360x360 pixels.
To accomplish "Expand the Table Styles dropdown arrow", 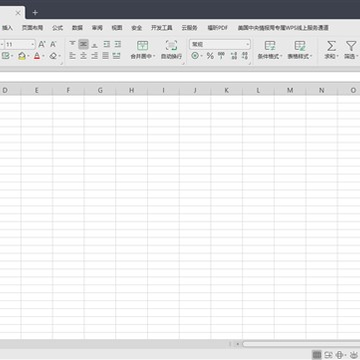I will coord(311,56).
